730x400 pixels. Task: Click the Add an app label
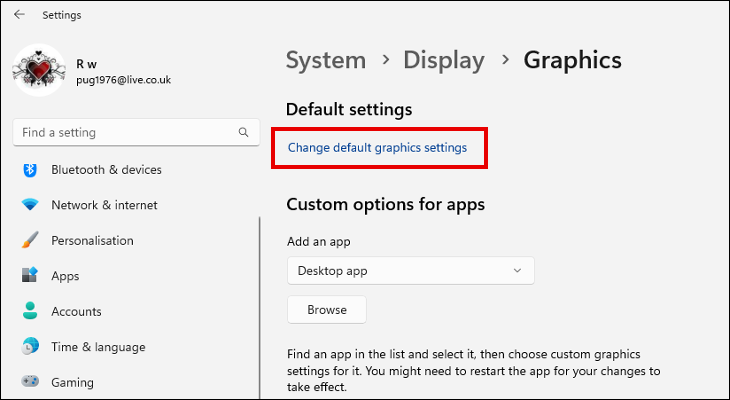[319, 242]
